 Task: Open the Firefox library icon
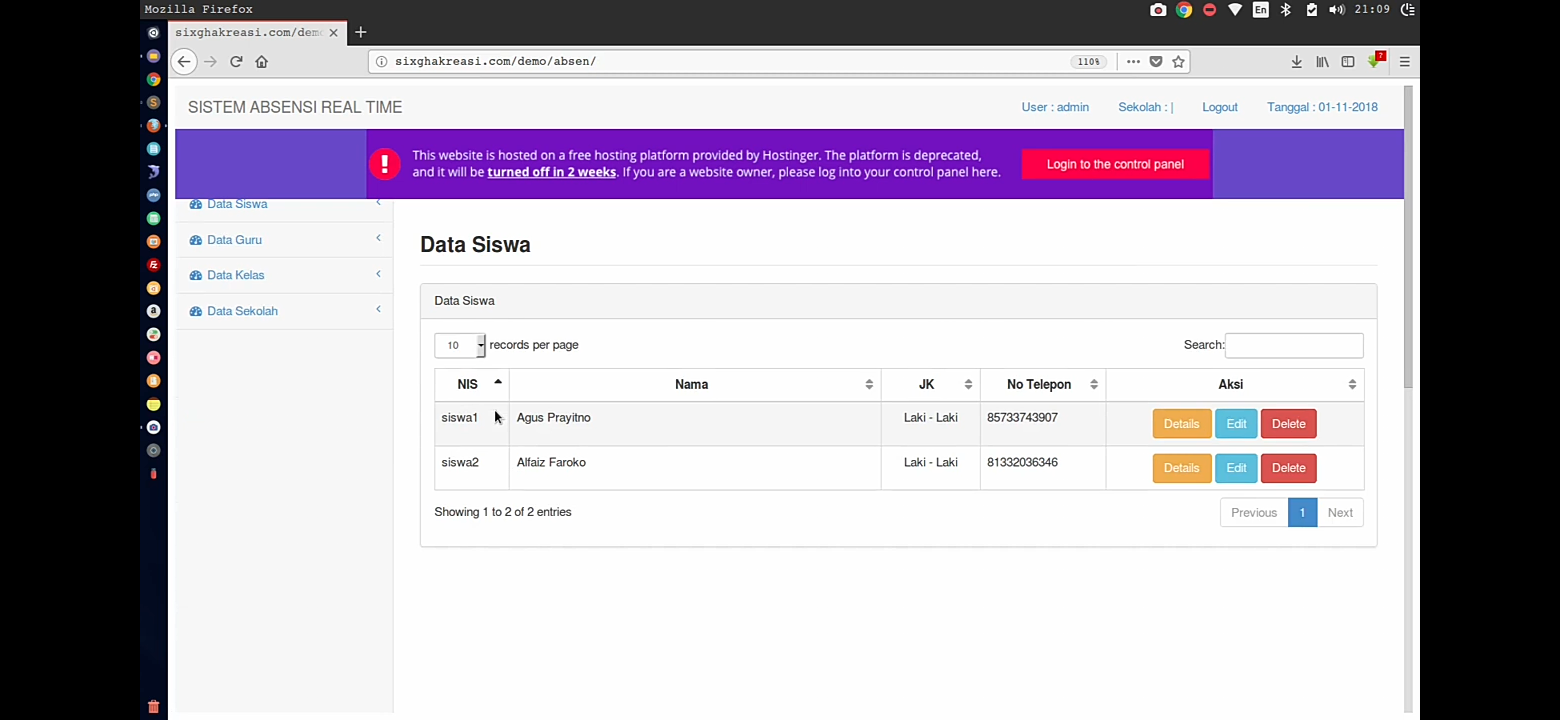(x=1322, y=62)
